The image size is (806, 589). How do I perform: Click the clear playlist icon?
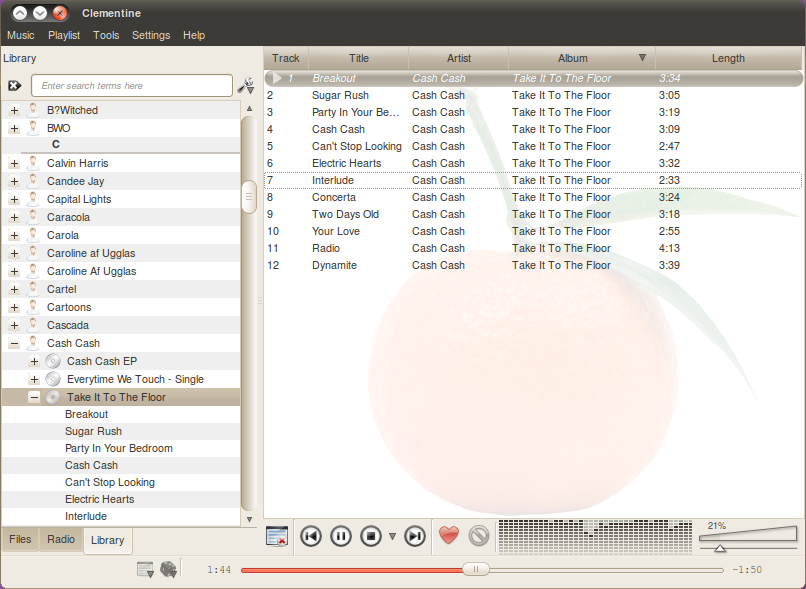277,537
